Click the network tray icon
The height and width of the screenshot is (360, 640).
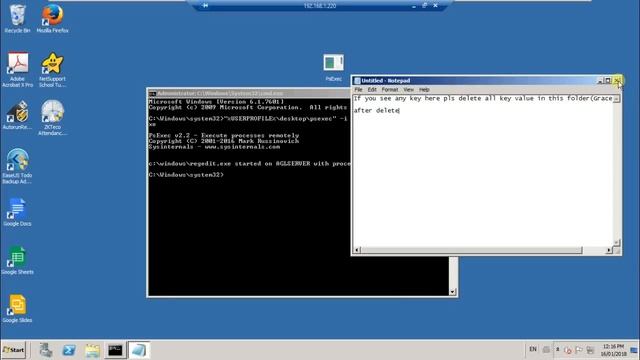point(590,350)
